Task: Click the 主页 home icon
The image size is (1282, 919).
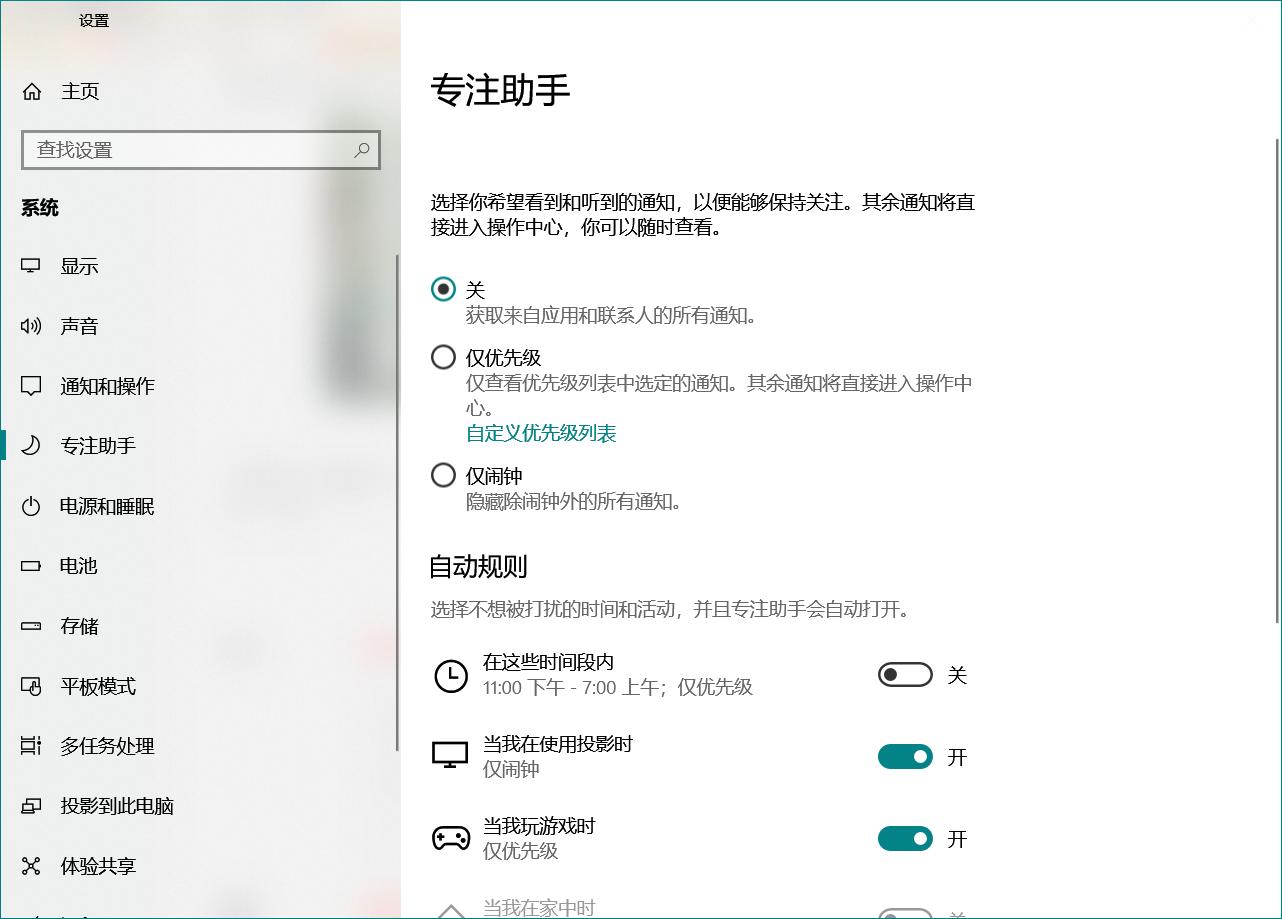Action: pyautogui.click(x=31, y=91)
